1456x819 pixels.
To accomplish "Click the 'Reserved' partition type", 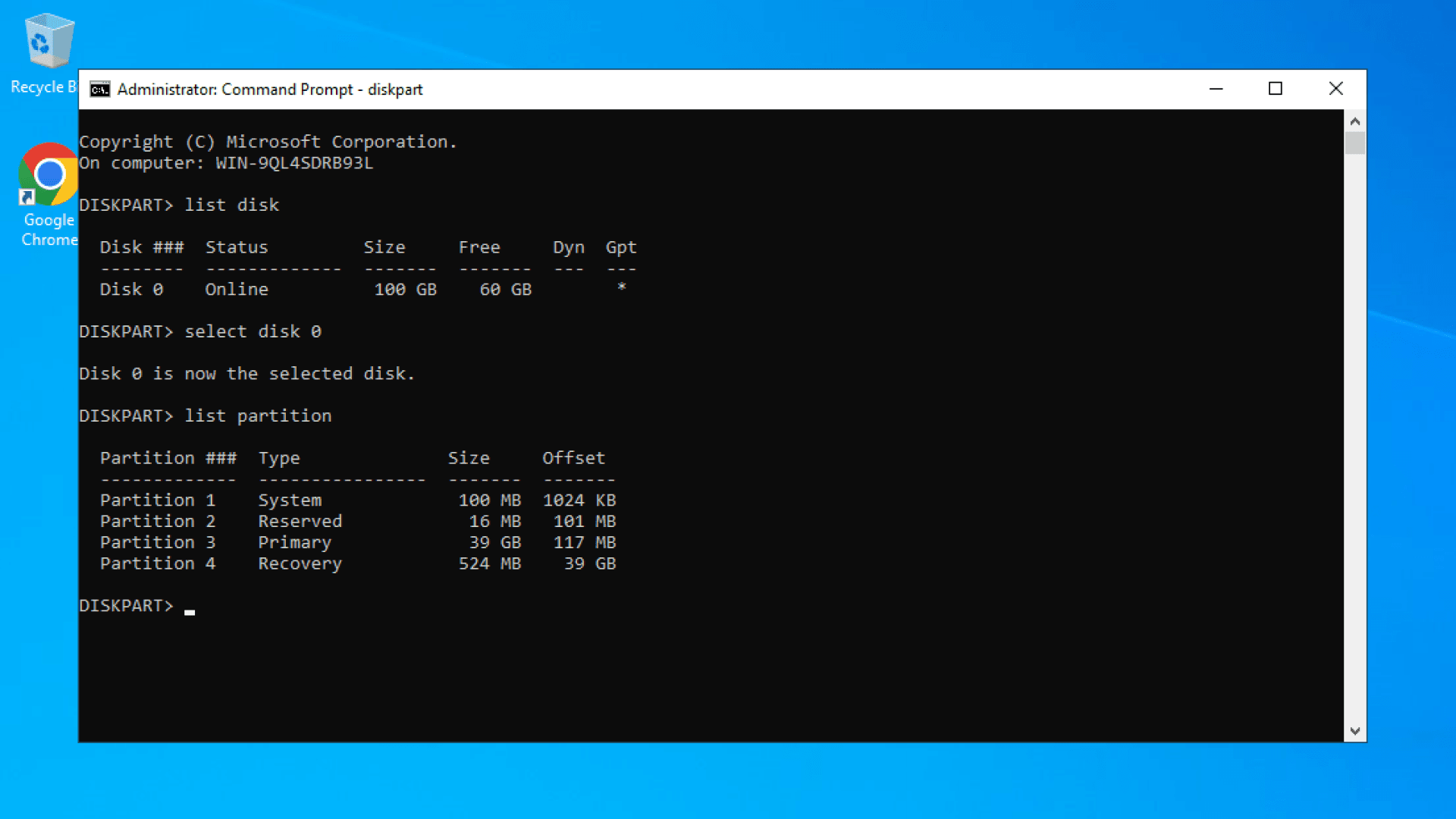I will tap(300, 521).
